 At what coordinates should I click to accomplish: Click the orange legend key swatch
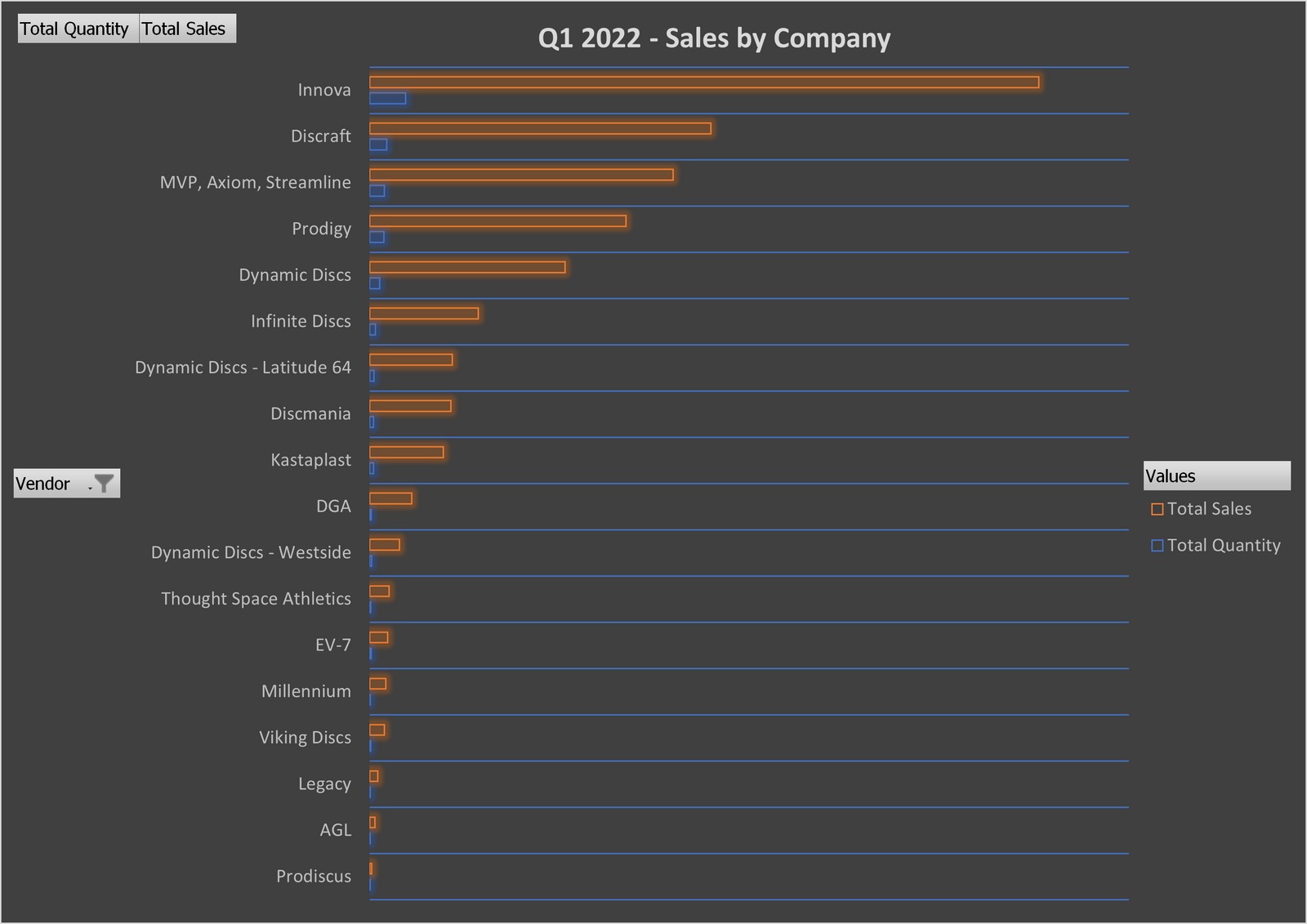pyautogui.click(x=1157, y=508)
